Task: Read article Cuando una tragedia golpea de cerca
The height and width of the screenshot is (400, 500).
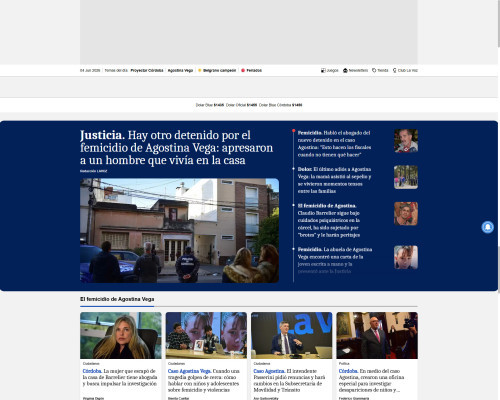Action: point(204,380)
